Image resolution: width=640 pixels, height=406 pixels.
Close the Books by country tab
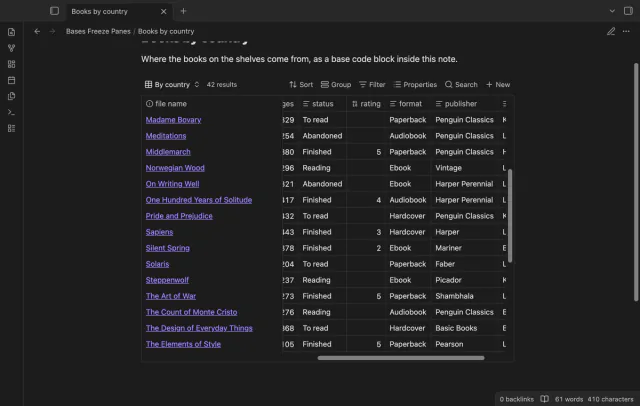click(x=163, y=11)
